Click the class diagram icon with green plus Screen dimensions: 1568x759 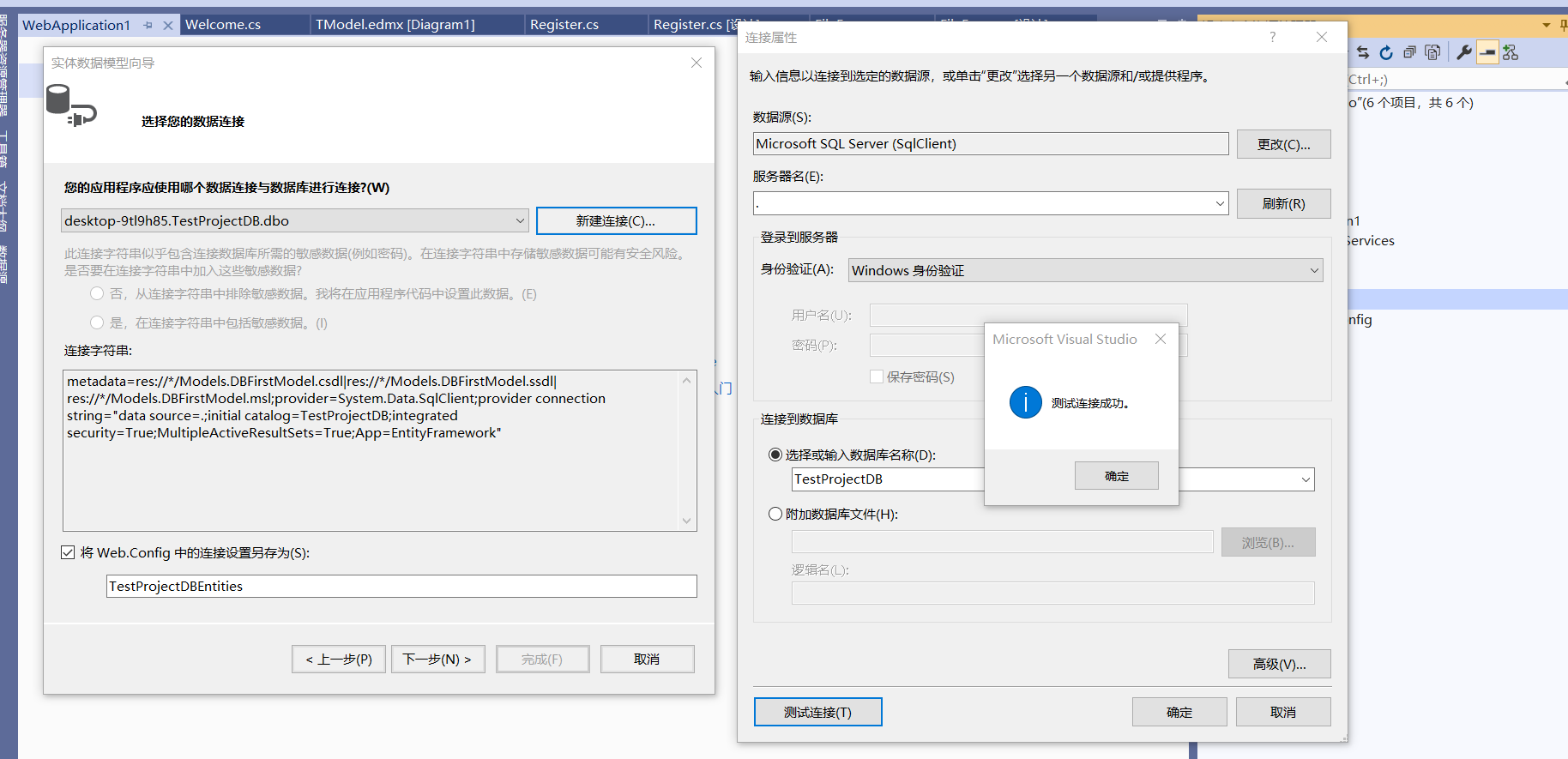(1511, 52)
